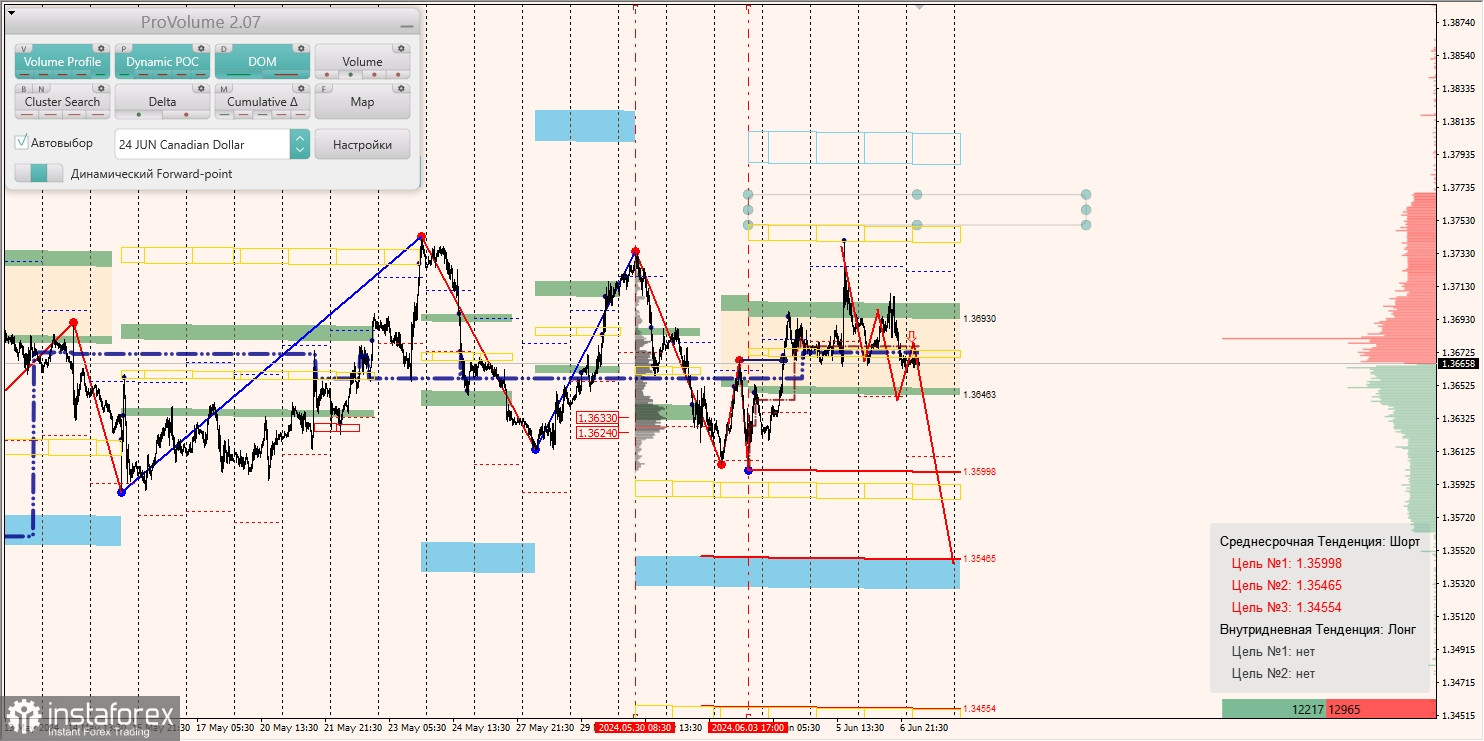
Task: Click the red 12965 volume bar
Action: tap(1381, 709)
